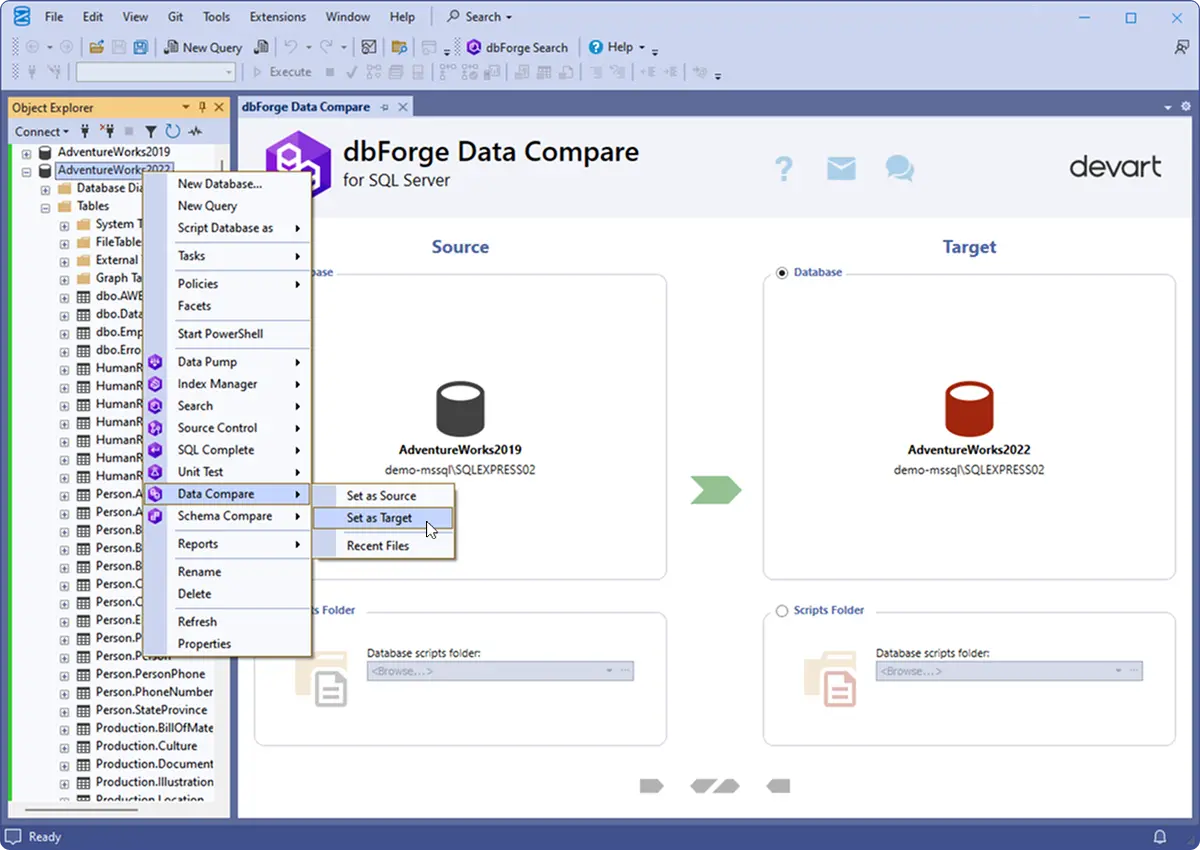
Task: Collapse the Tables folder in tree
Action: coord(46,206)
